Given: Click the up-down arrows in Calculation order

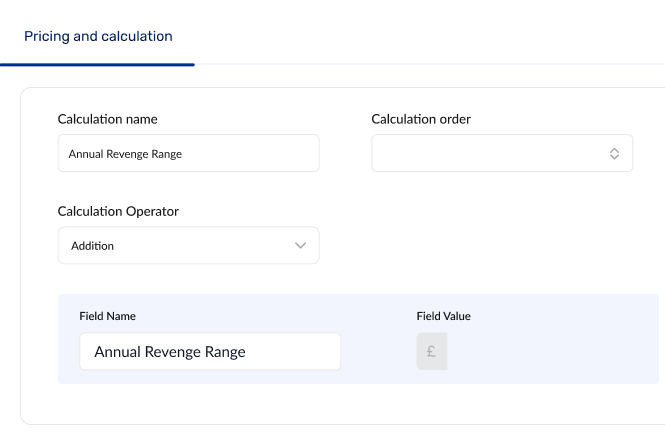Looking at the screenshot, I should pyautogui.click(x=614, y=154).
